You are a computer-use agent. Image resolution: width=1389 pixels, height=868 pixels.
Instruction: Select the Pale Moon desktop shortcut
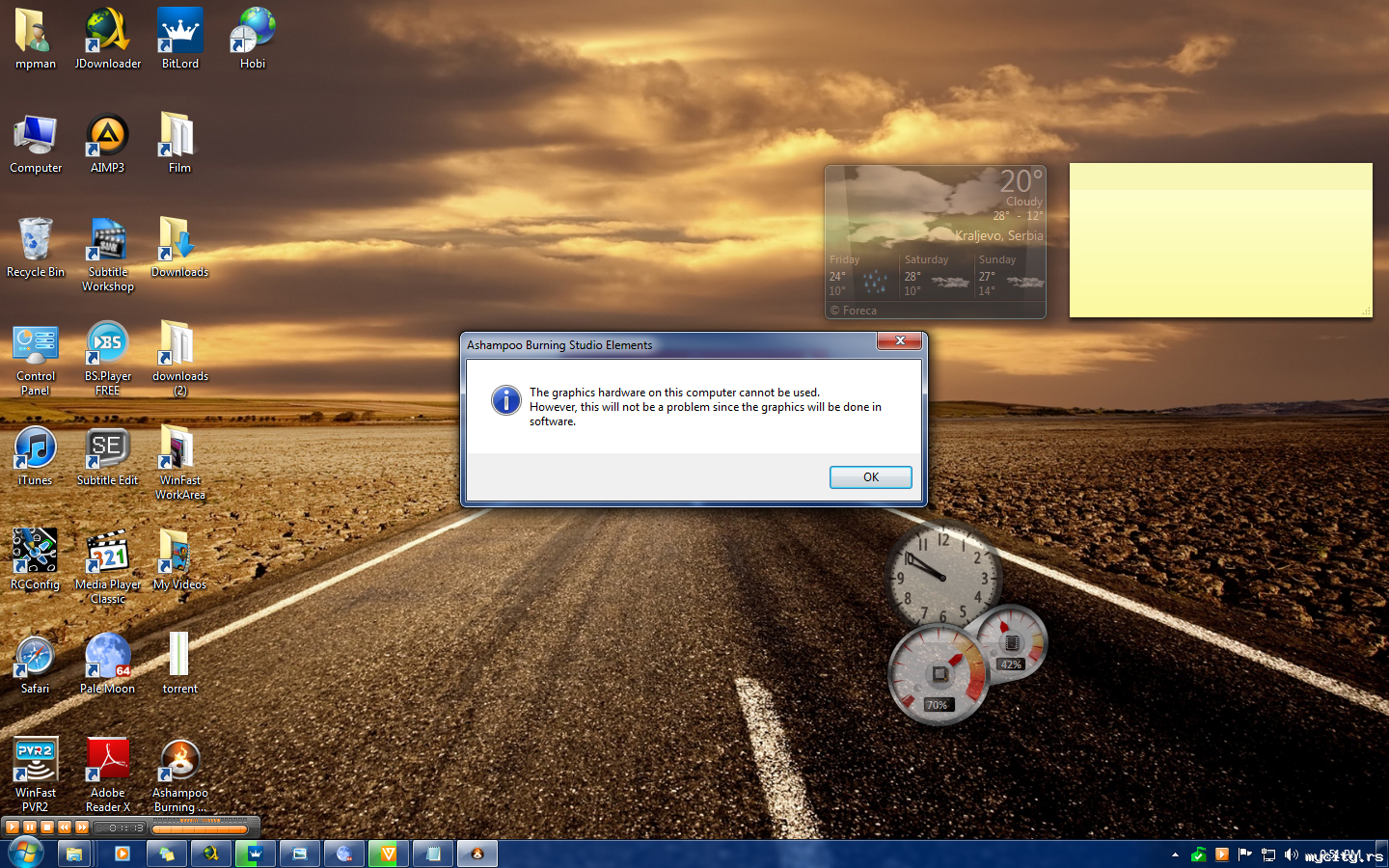coord(108,665)
